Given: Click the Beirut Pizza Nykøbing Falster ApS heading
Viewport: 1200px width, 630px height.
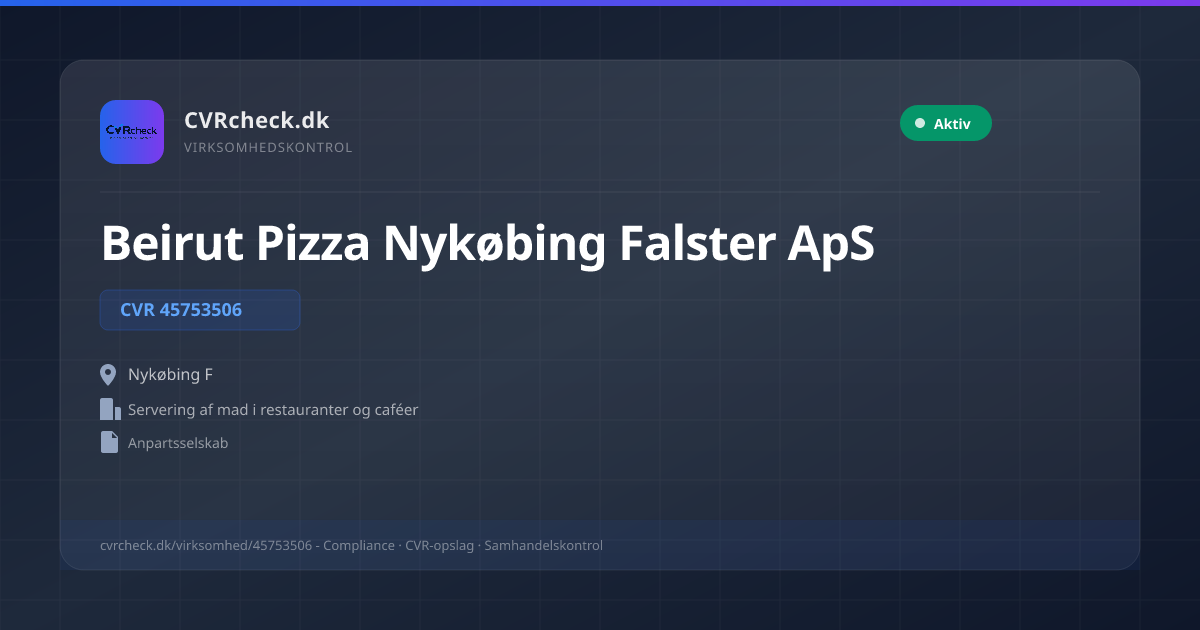Looking at the screenshot, I should (x=488, y=244).
